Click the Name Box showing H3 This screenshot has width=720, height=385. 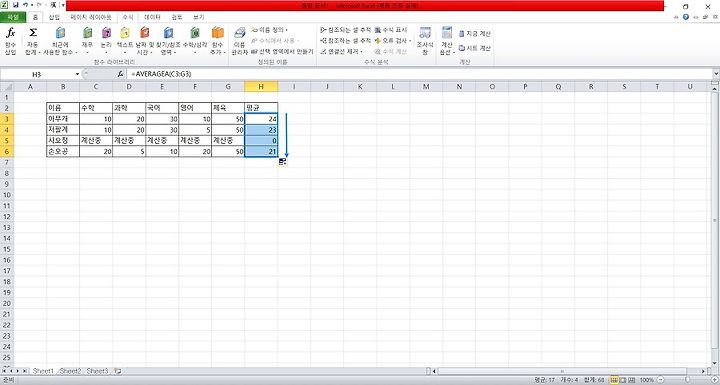coord(37,74)
